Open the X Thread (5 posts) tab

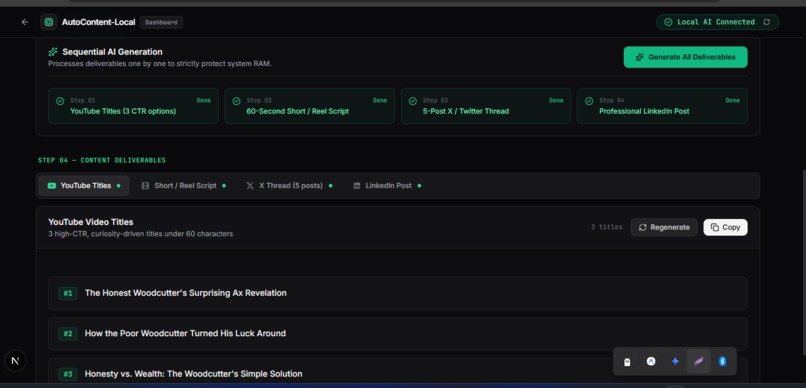click(x=289, y=186)
